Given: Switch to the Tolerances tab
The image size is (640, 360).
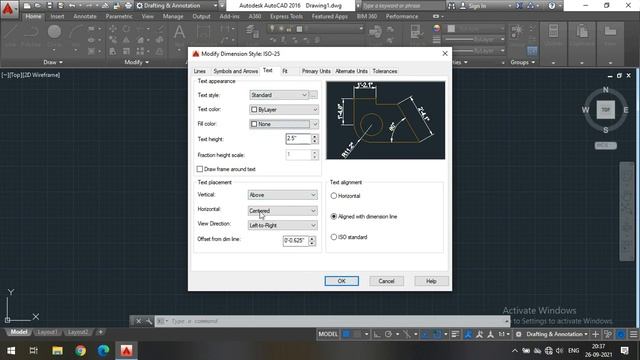Looking at the screenshot, I should pos(384,71).
